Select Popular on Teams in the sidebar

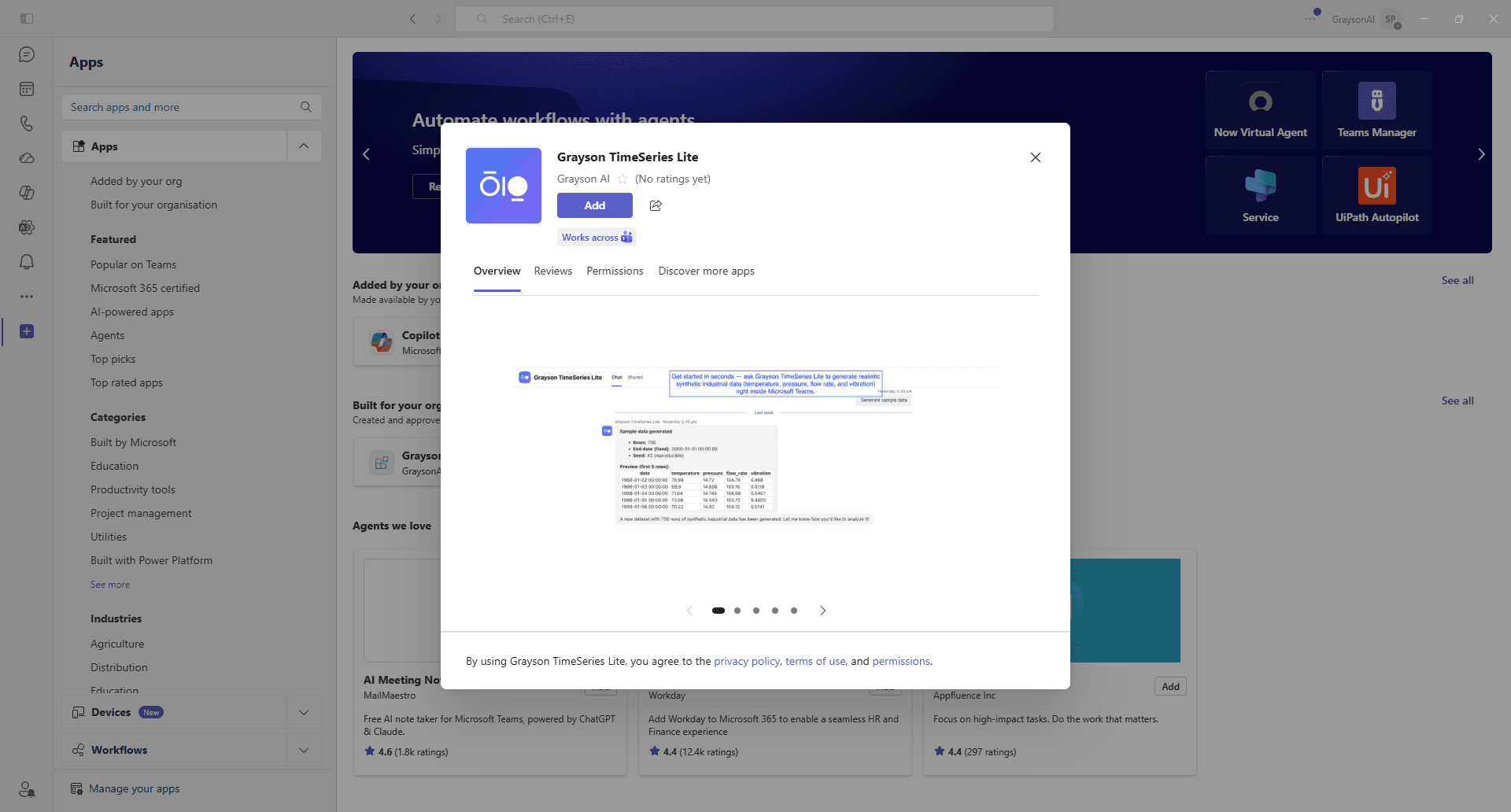[x=133, y=264]
